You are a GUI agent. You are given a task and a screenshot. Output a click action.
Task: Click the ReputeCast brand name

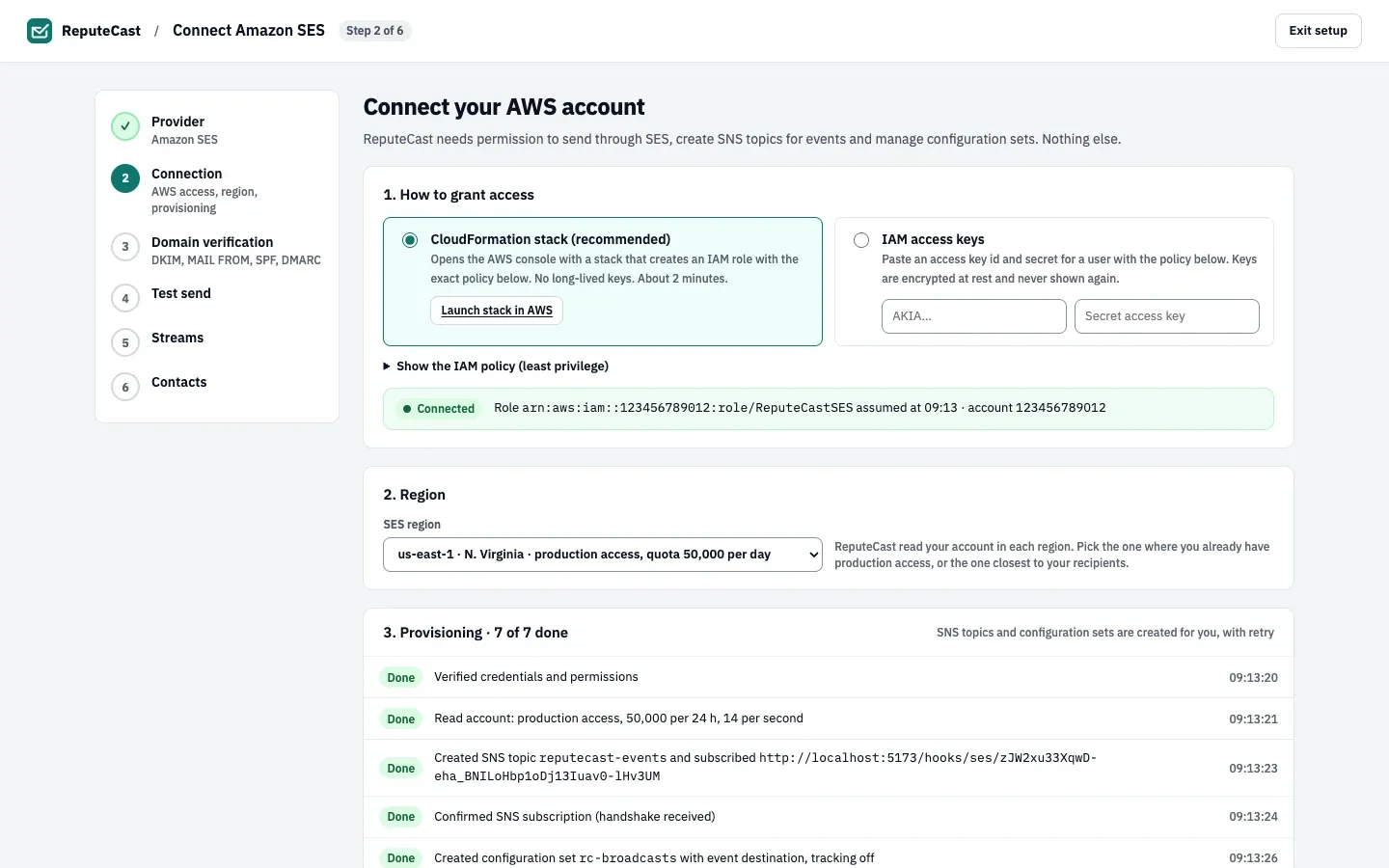click(x=101, y=31)
